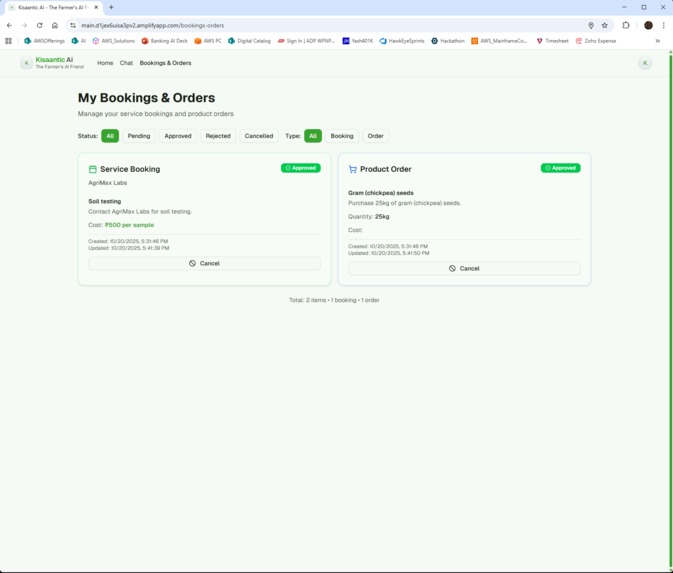Image resolution: width=673 pixels, height=573 pixels.
Task: Click the site information icon in address bar
Action: [x=73, y=25]
